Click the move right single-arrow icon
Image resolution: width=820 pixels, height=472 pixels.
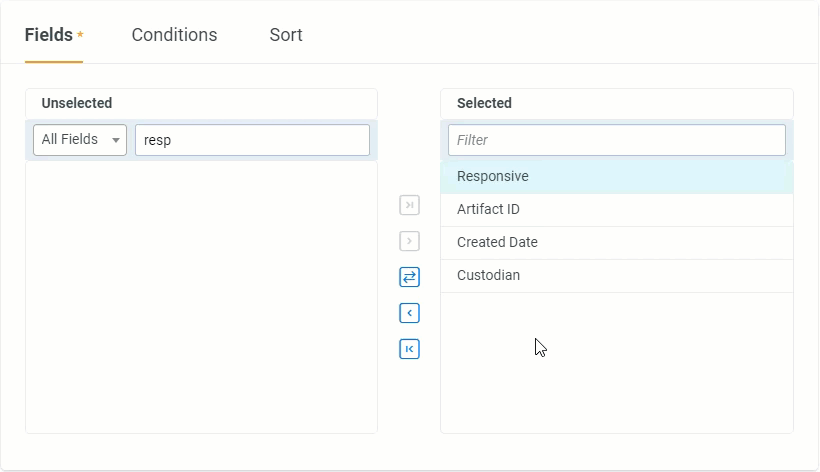(409, 241)
